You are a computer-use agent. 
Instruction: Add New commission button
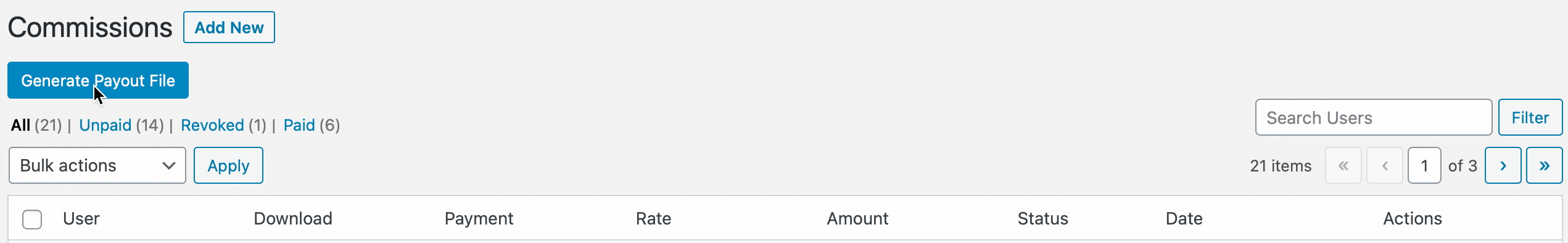point(229,27)
